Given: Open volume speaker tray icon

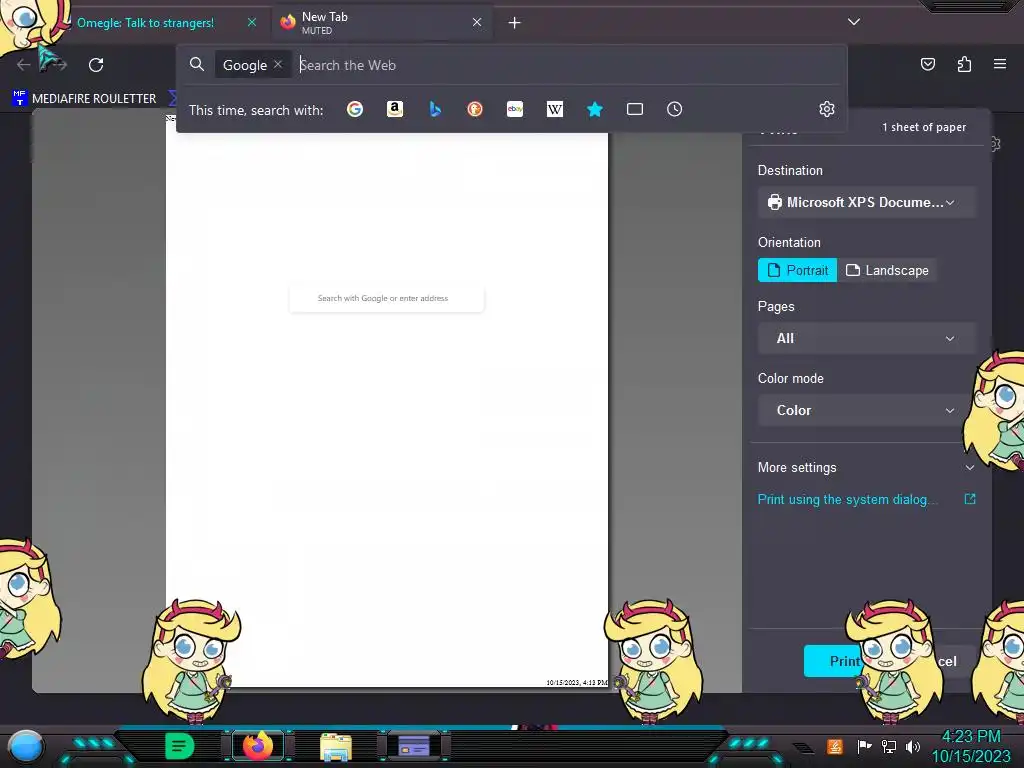Looking at the screenshot, I should 913,746.
